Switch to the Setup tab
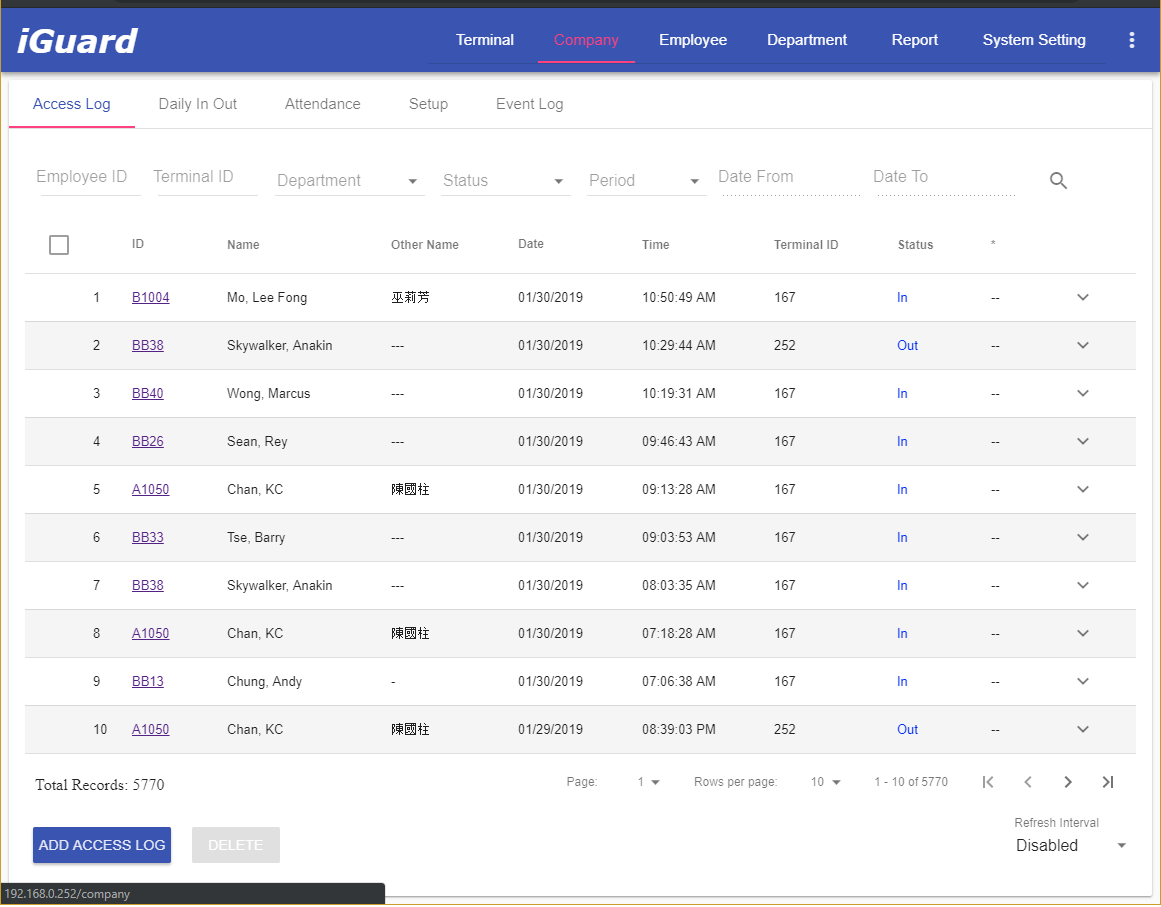Image resolution: width=1161 pixels, height=907 pixels. tap(428, 104)
